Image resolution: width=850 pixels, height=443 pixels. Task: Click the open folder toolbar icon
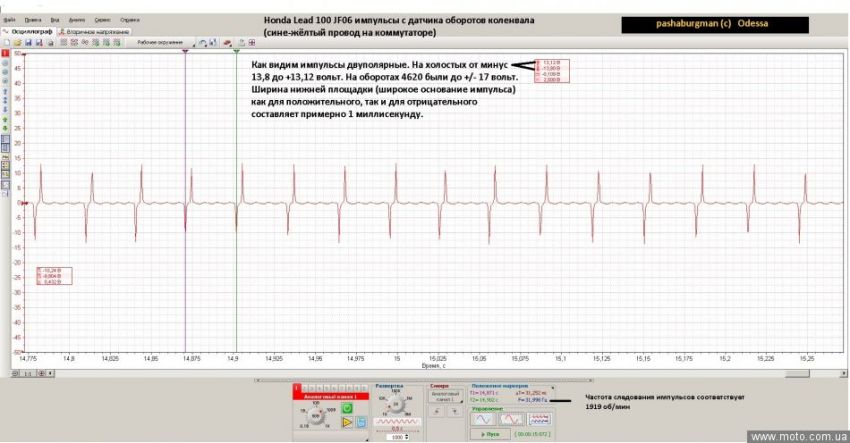pyautogui.click(x=17, y=42)
